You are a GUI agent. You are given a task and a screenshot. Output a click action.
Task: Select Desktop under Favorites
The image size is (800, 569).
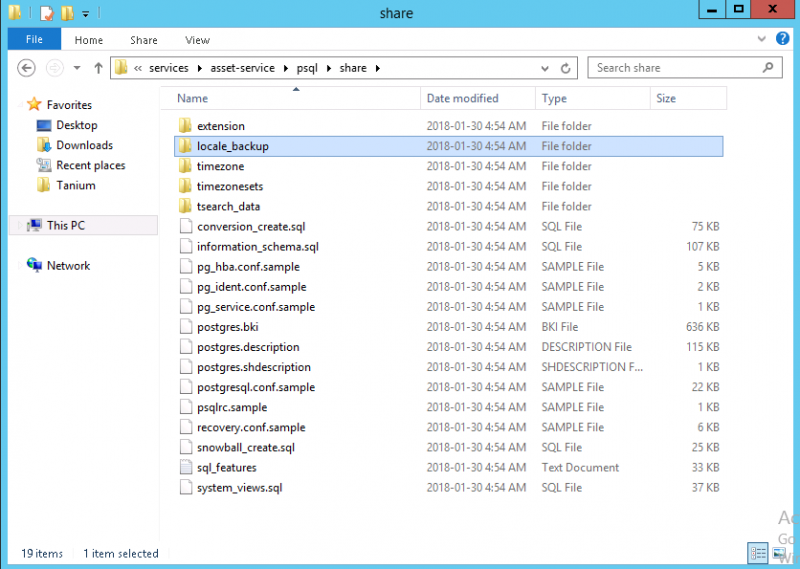pos(77,125)
